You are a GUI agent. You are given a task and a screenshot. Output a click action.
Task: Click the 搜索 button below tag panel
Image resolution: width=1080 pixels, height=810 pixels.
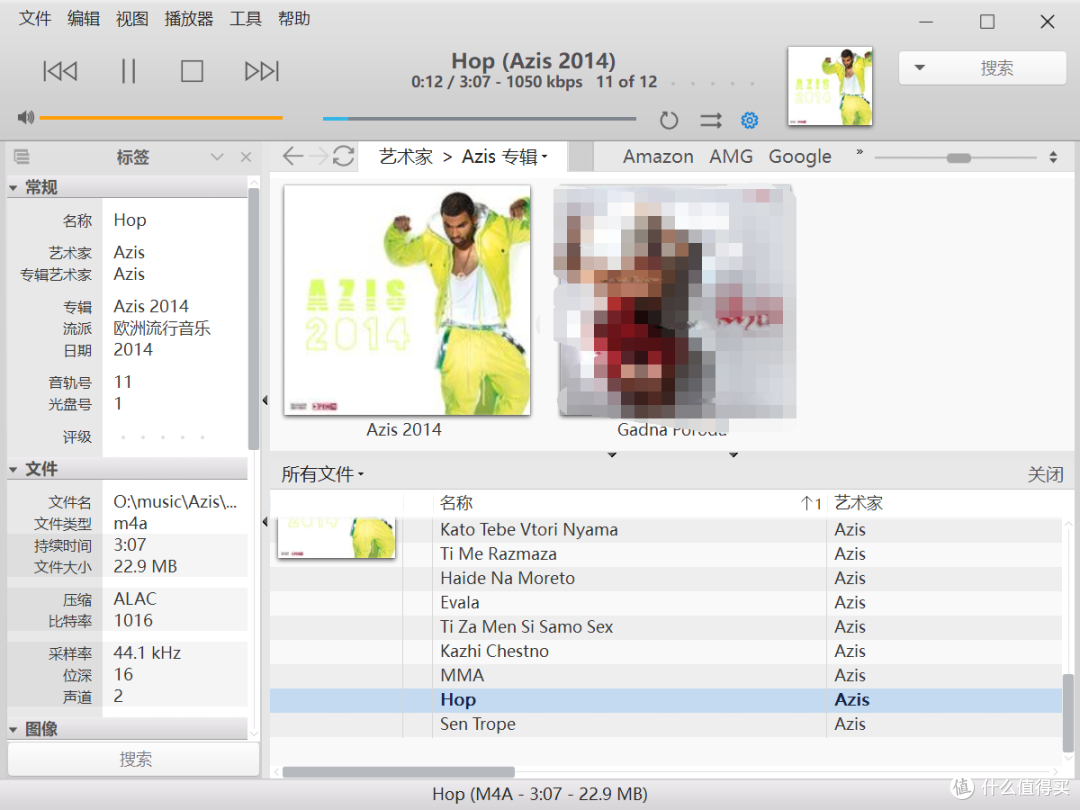pos(134,759)
